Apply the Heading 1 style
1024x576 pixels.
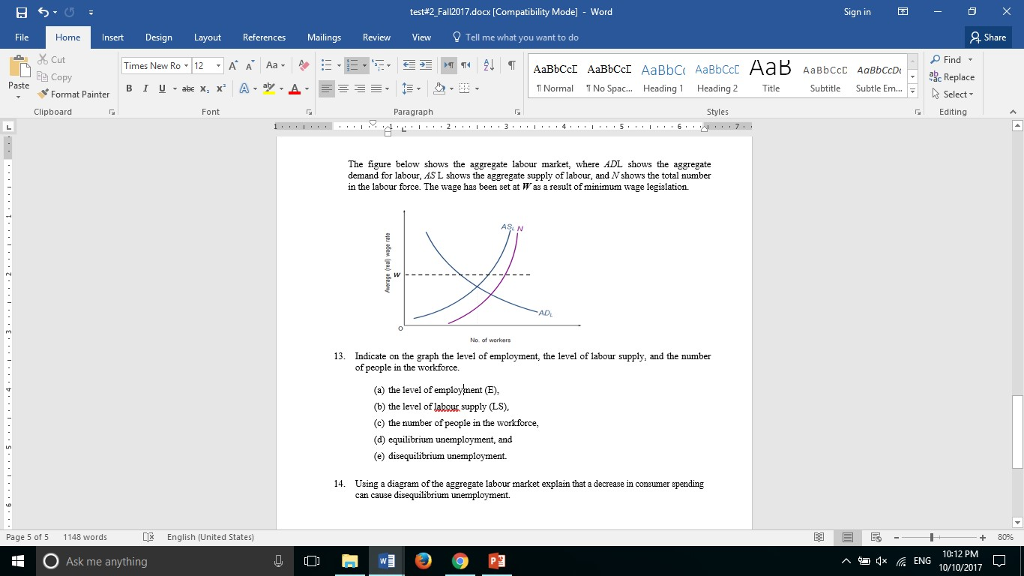[662, 77]
